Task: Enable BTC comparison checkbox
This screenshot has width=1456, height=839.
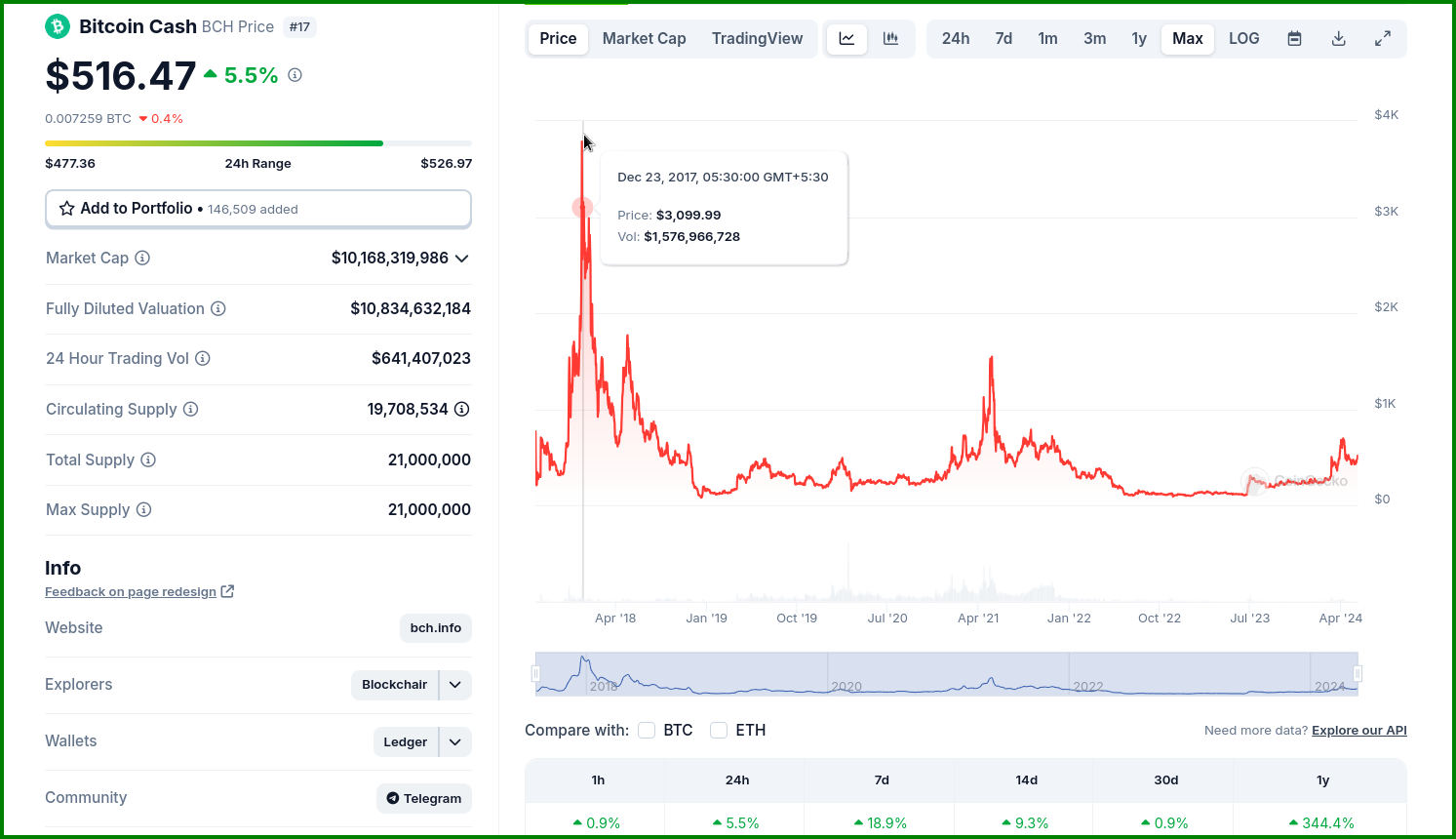Action: [647, 730]
